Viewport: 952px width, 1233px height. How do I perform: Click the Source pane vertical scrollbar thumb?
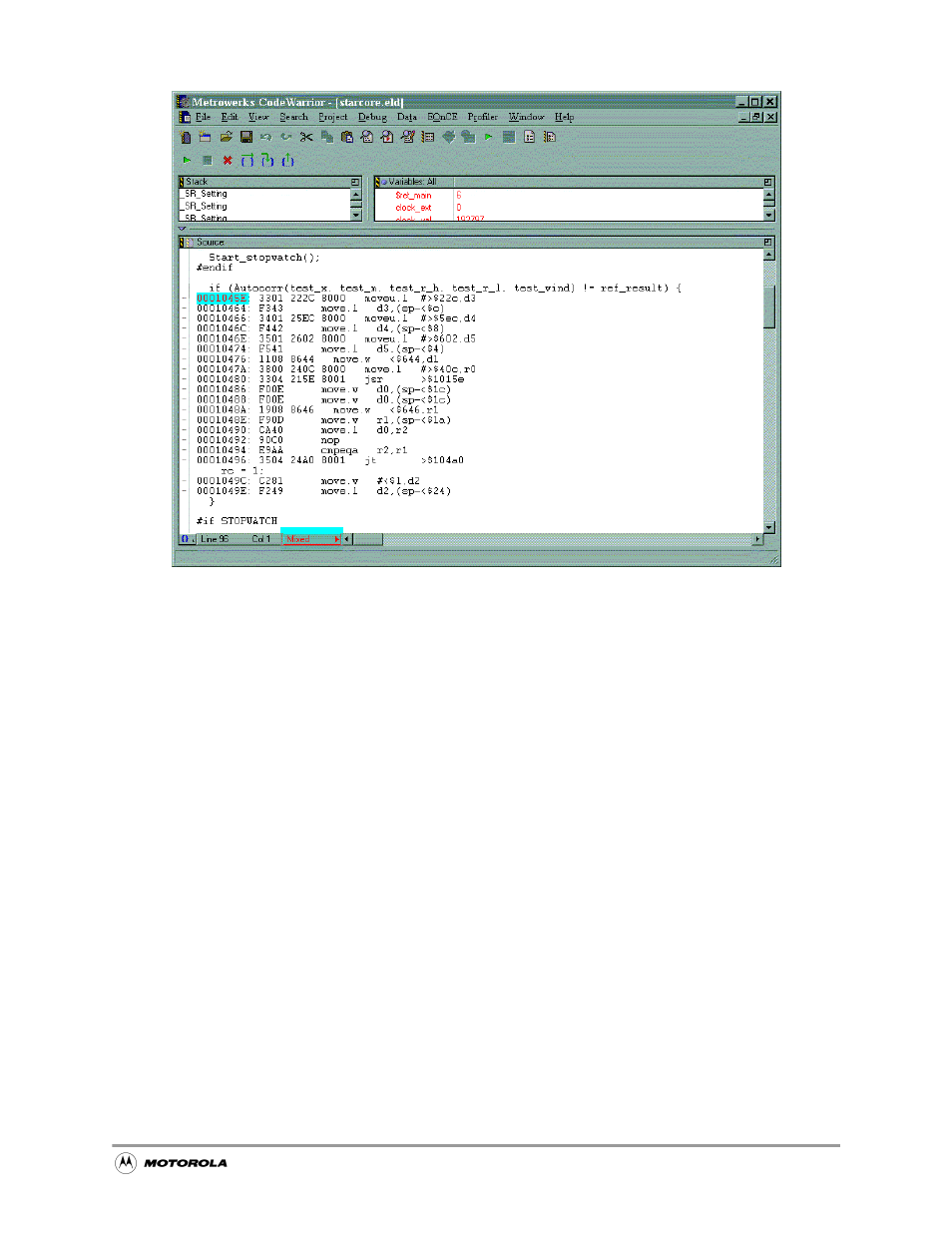click(768, 307)
